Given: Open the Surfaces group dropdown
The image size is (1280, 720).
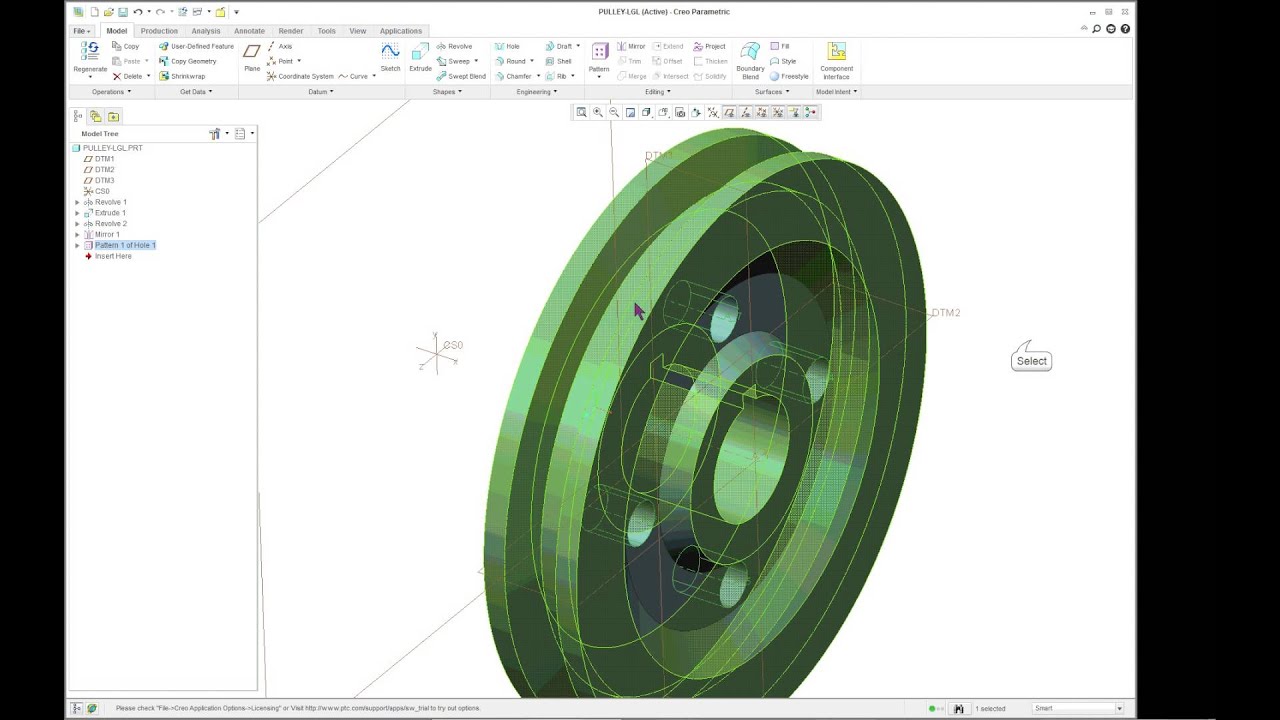Looking at the screenshot, I should (772, 92).
